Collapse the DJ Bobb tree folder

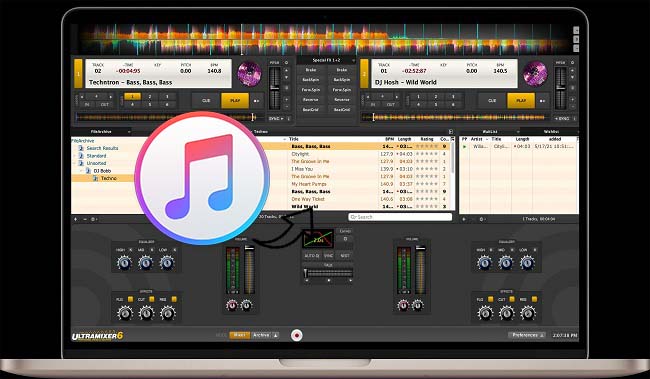(x=82, y=171)
